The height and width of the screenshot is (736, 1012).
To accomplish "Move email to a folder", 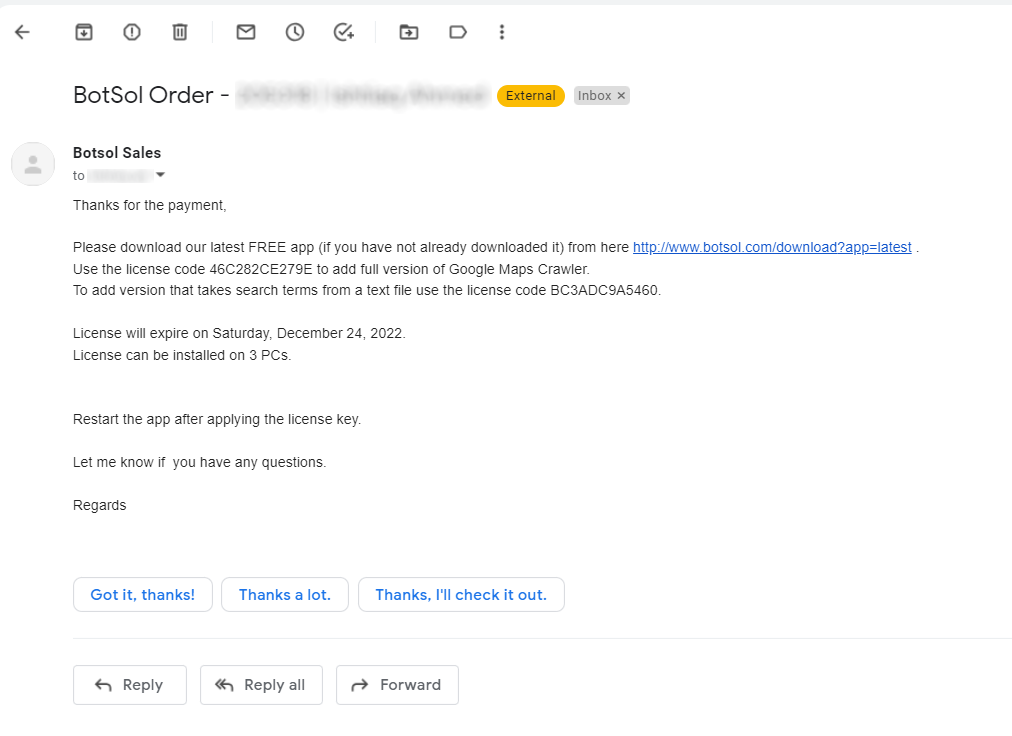I will click(x=409, y=32).
